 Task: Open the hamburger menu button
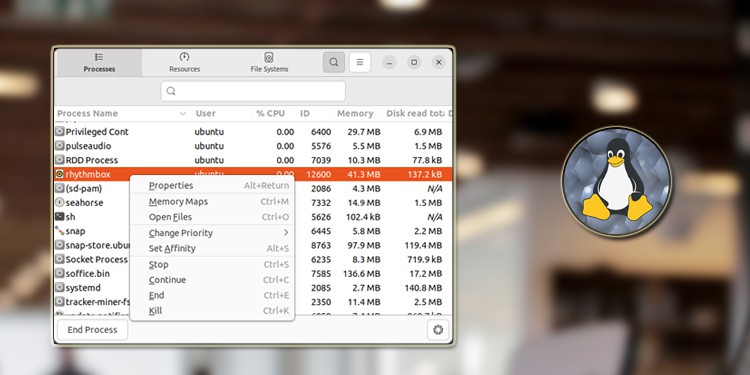click(x=360, y=62)
